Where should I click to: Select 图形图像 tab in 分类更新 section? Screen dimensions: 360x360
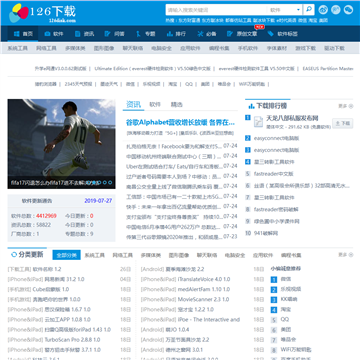pos(179,255)
